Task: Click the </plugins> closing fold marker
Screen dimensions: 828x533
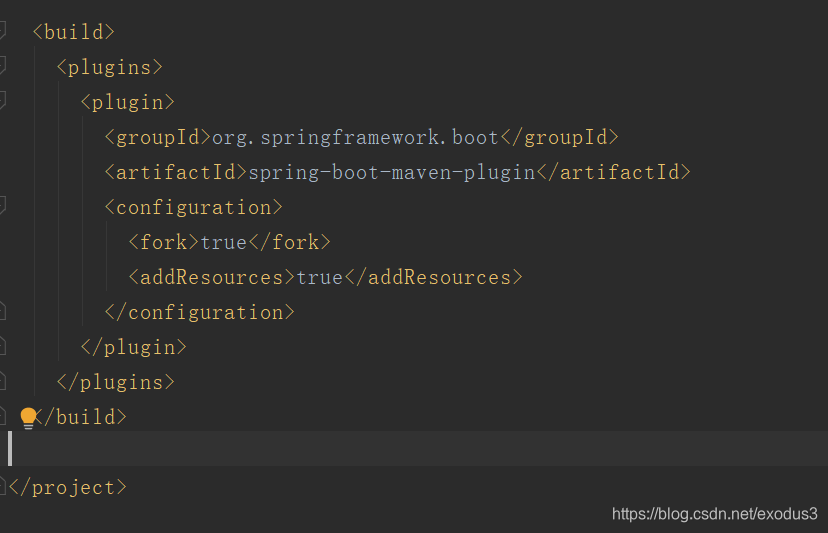Action: tap(2, 381)
